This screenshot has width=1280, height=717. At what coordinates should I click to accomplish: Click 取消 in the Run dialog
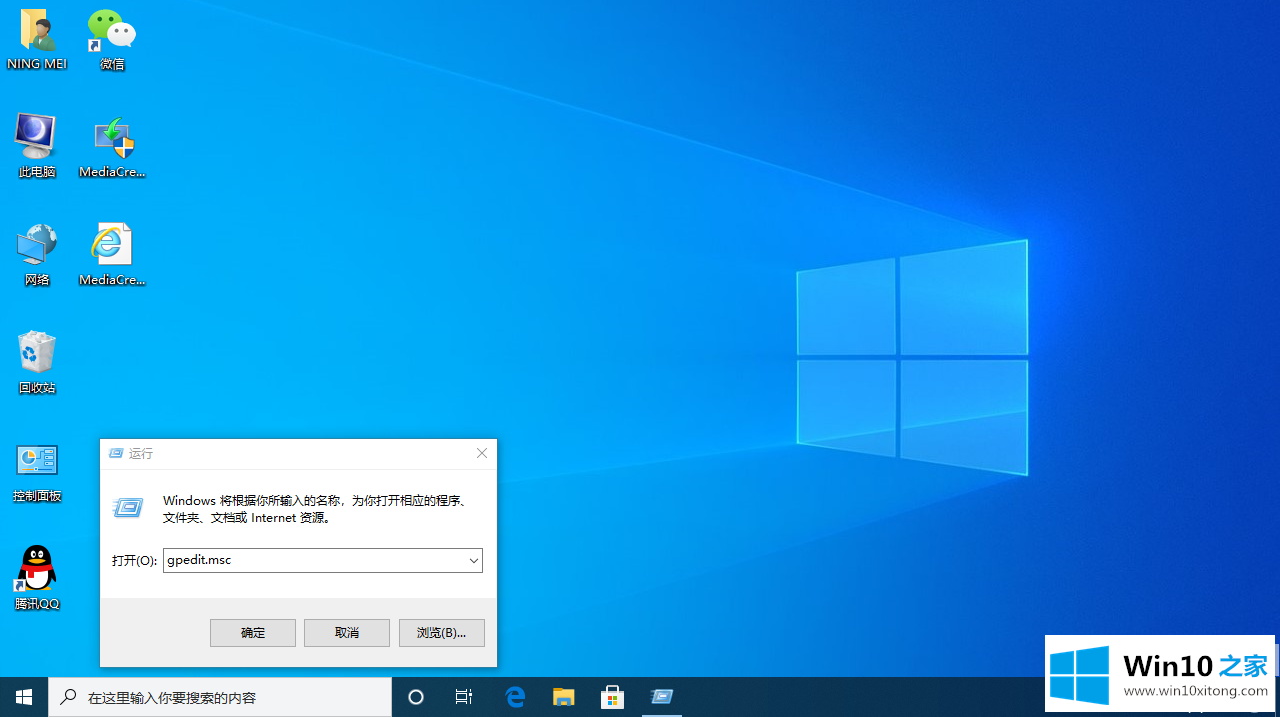point(347,633)
